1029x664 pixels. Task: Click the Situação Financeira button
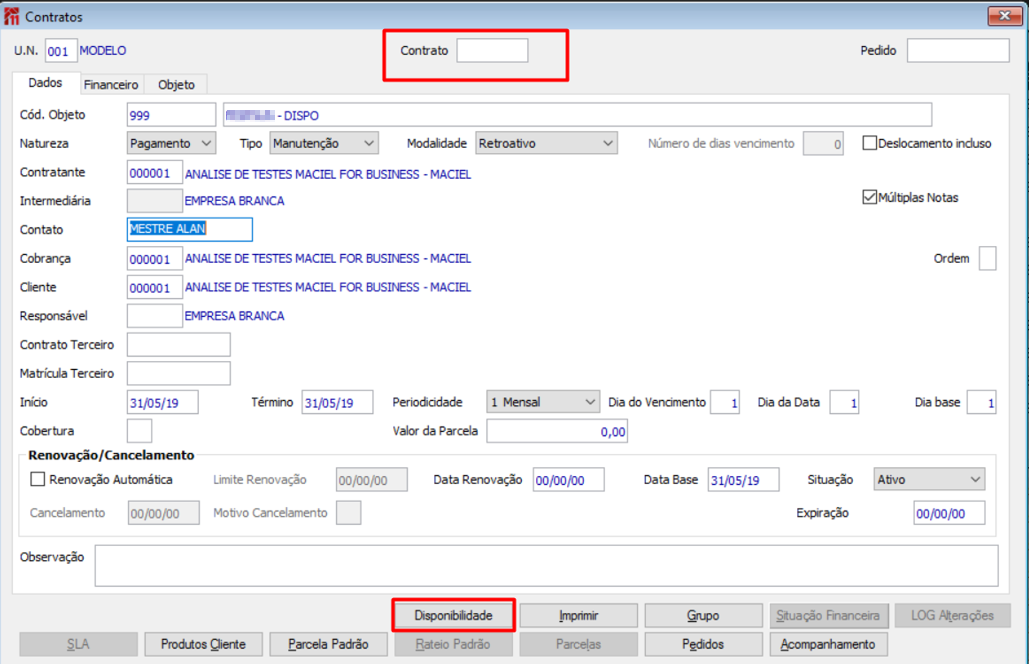(828, 615)
